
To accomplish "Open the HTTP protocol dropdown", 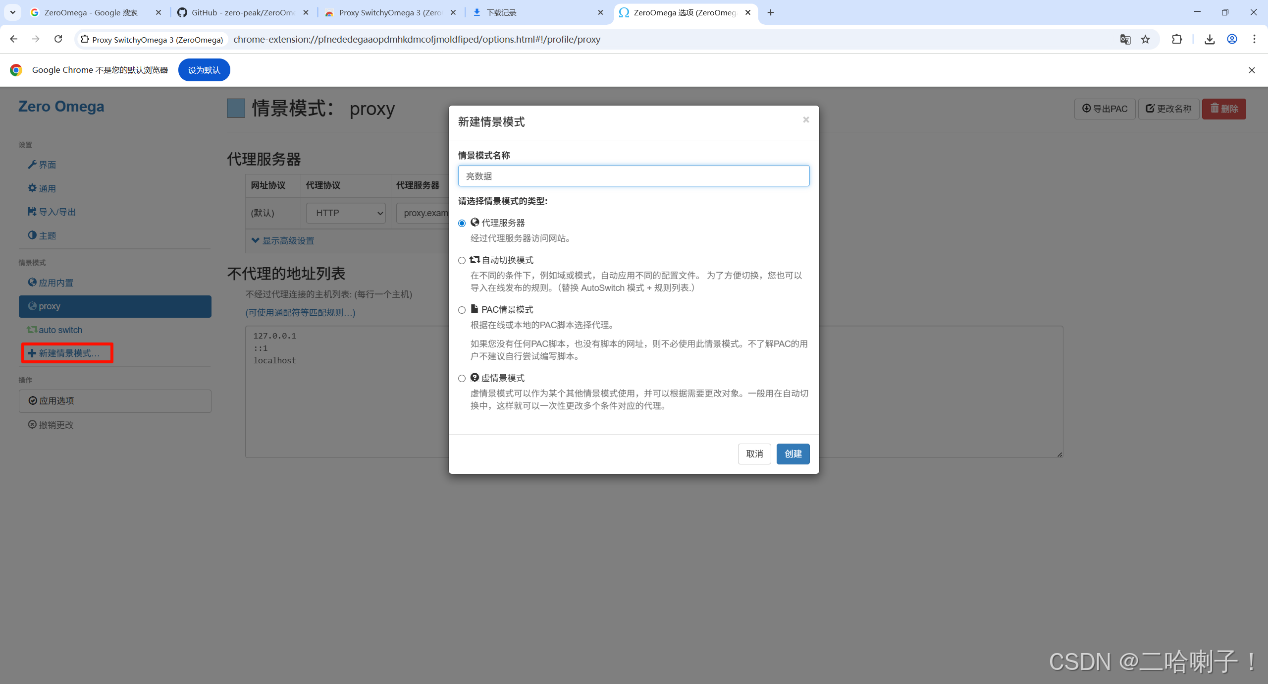I will tap(344, 212).
